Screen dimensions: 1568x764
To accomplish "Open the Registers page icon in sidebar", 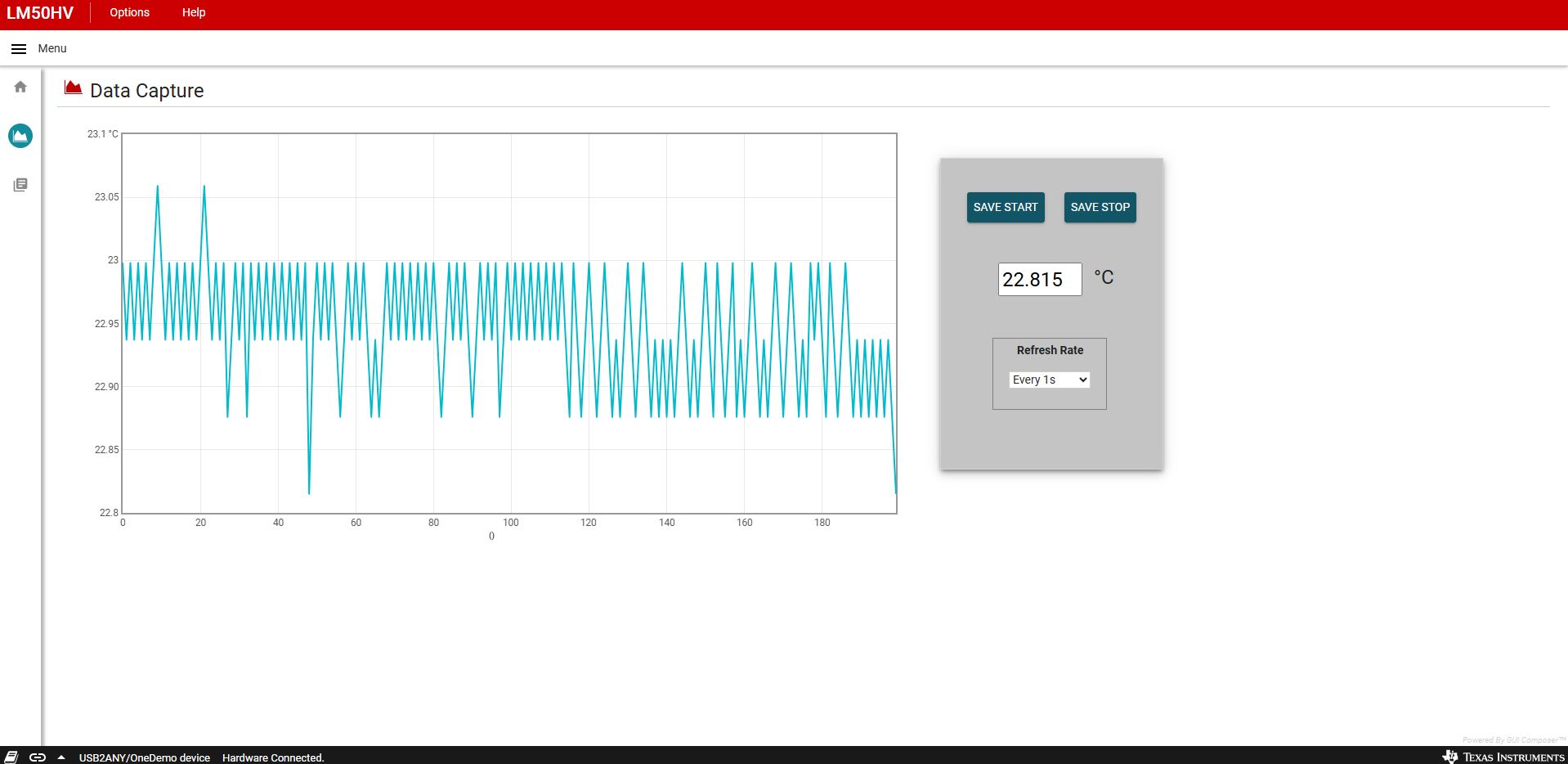I will click(19, 184).
